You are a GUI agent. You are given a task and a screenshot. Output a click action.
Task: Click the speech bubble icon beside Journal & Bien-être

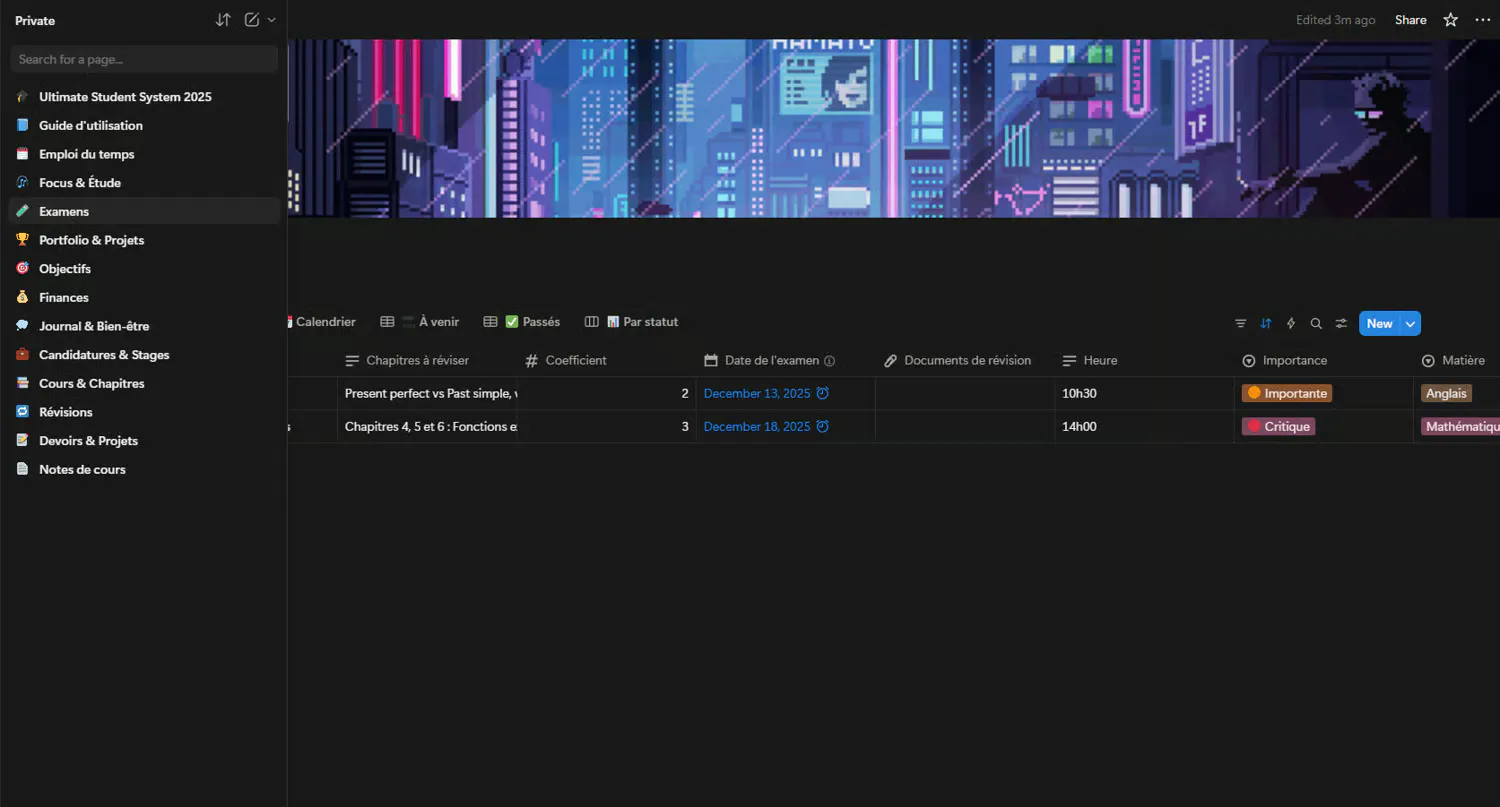[x=22, y=326]
